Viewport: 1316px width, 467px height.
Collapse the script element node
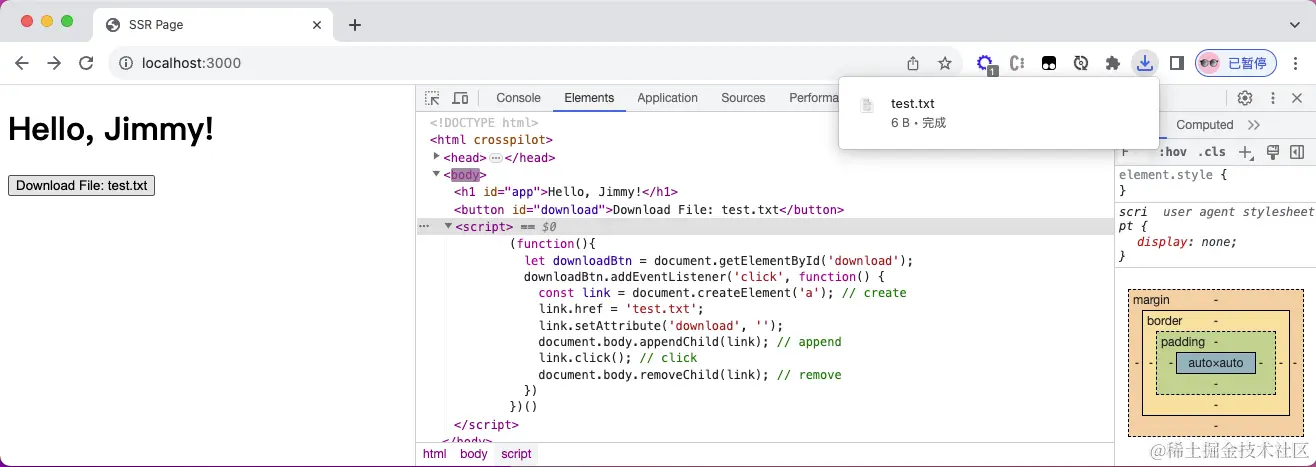(448, 226)
